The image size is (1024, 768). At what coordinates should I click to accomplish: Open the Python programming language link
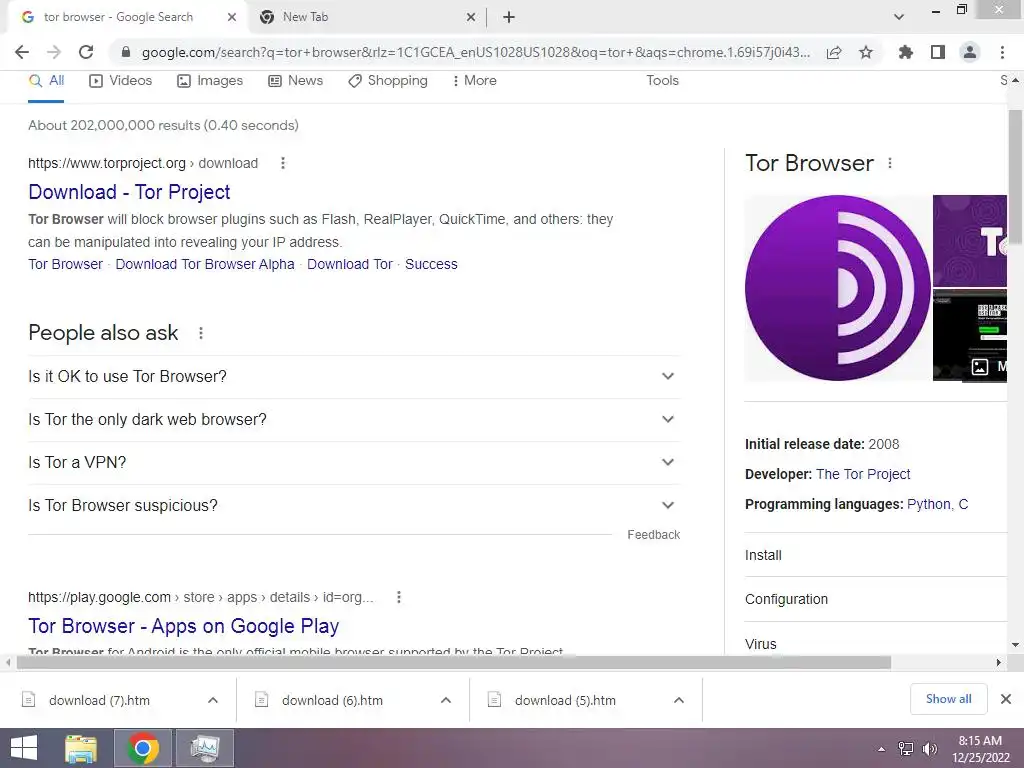929,504
